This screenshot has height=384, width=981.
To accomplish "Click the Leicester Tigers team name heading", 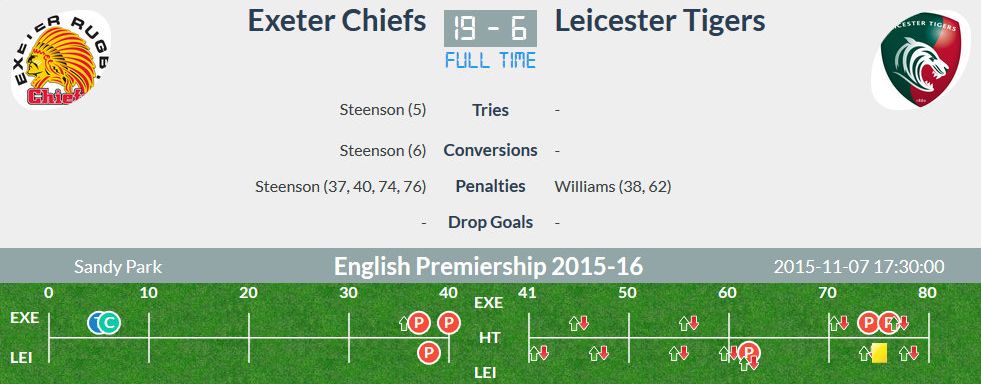I will tap(660, 21).
